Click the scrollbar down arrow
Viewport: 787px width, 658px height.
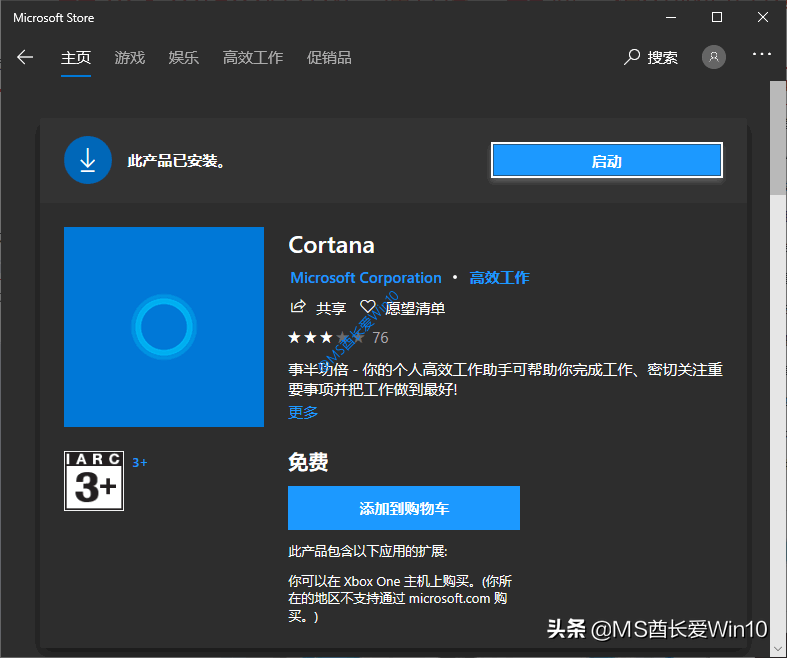[x=778, y=649]
